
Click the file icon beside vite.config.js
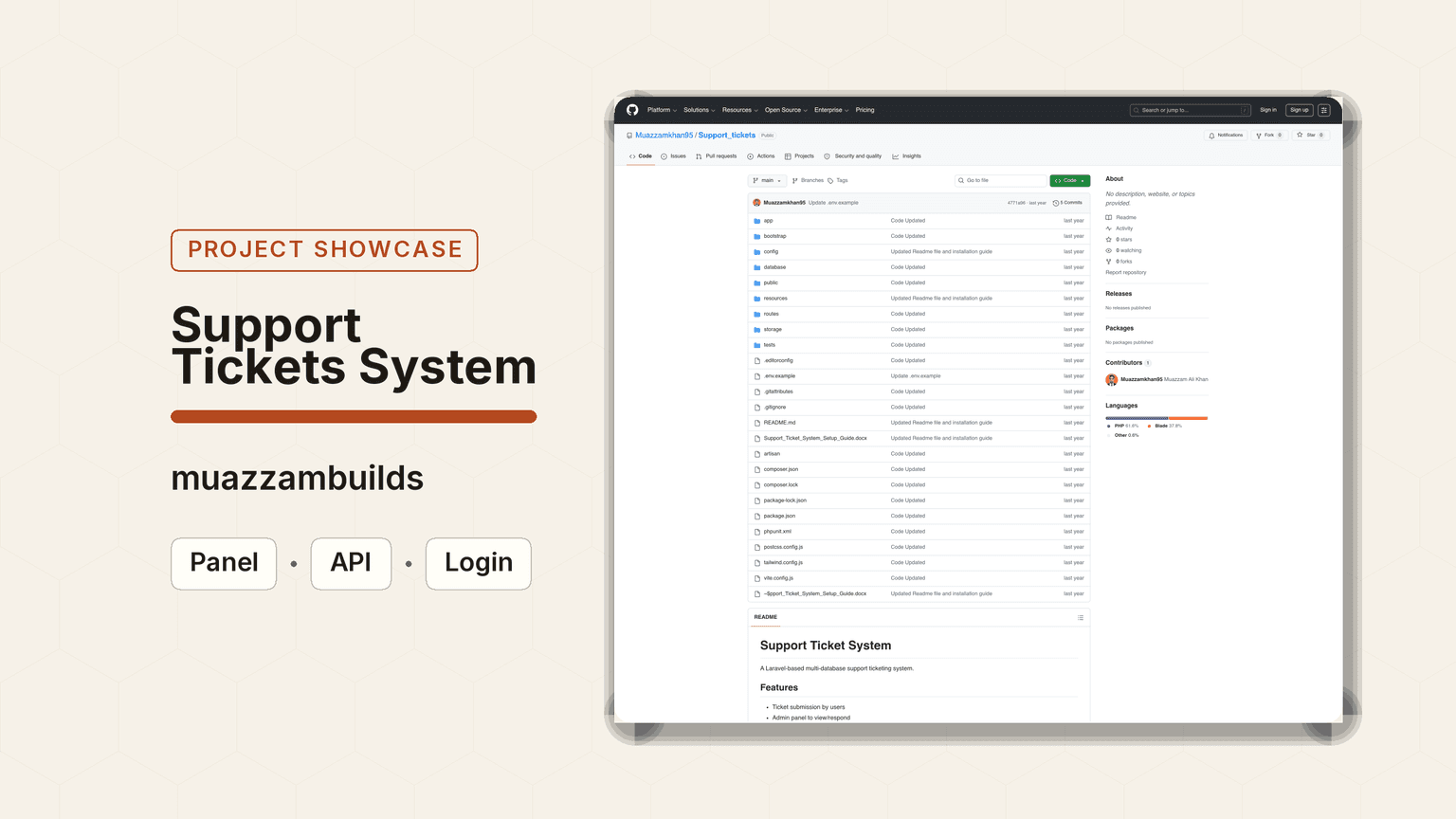click(x=757, y=578)
